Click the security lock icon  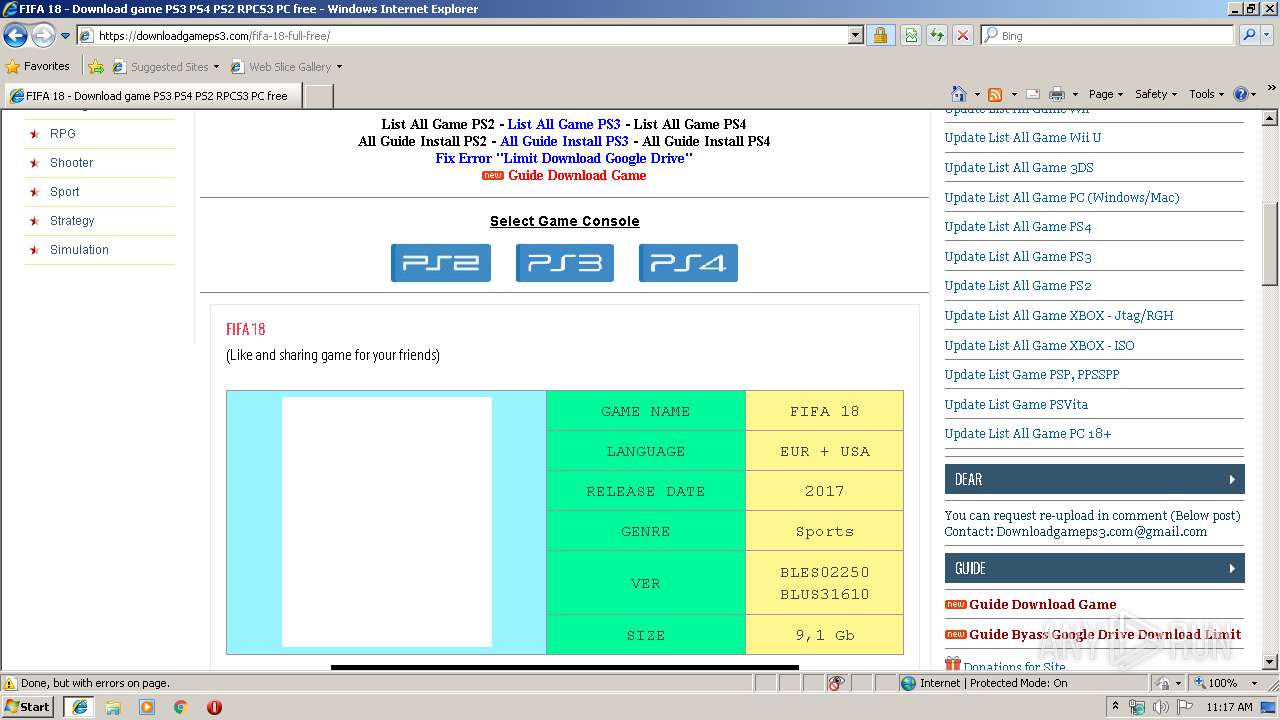click(x=880, y=35)
